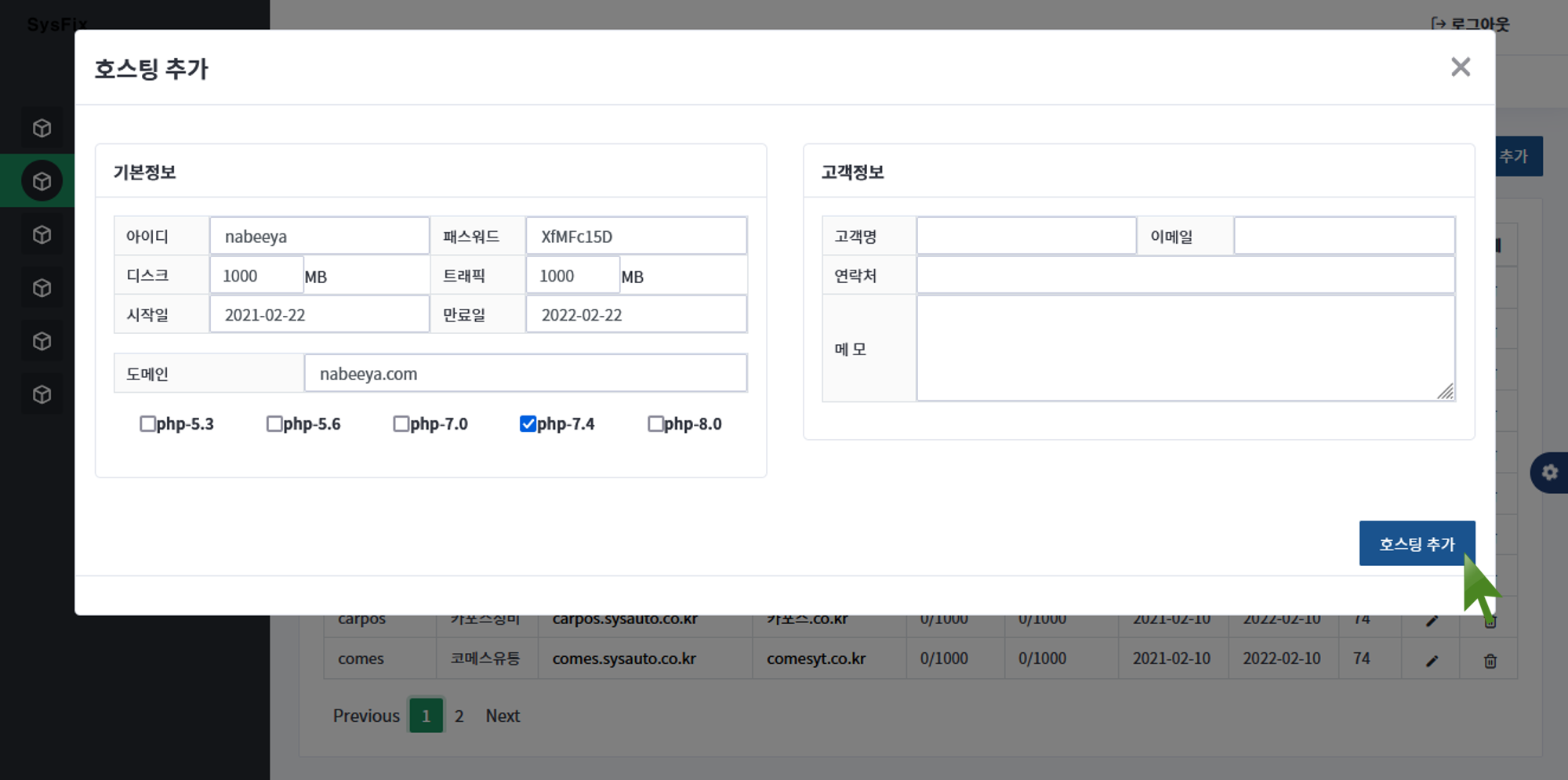Tick the php-8.0 checkbox
1568x780 pixels.
click(655, 424)
